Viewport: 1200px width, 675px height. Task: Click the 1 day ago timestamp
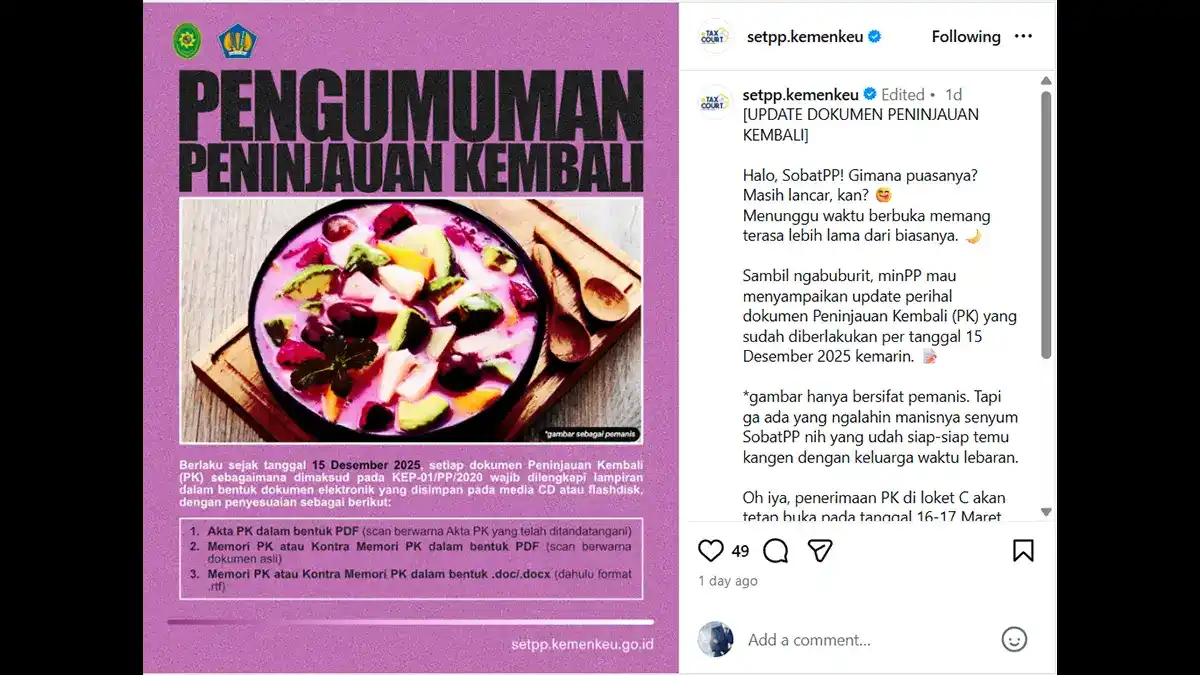[x=728, y=581]
